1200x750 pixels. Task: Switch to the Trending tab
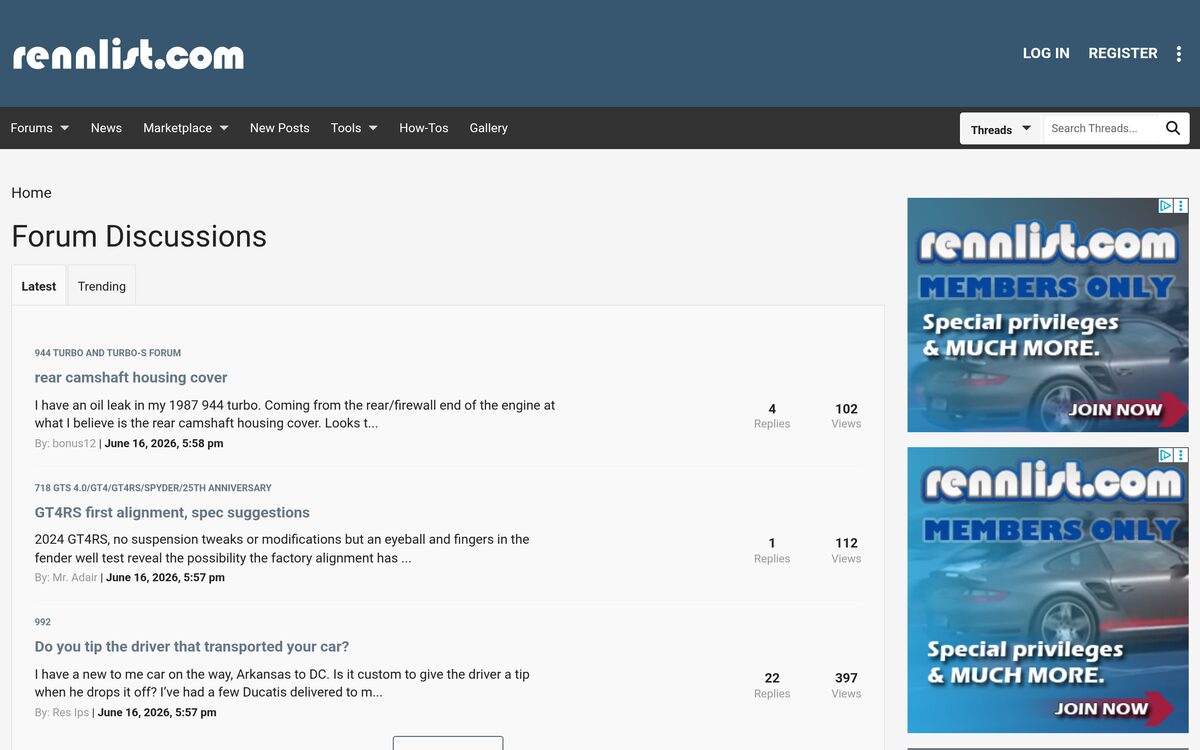(x=102, y=286)
